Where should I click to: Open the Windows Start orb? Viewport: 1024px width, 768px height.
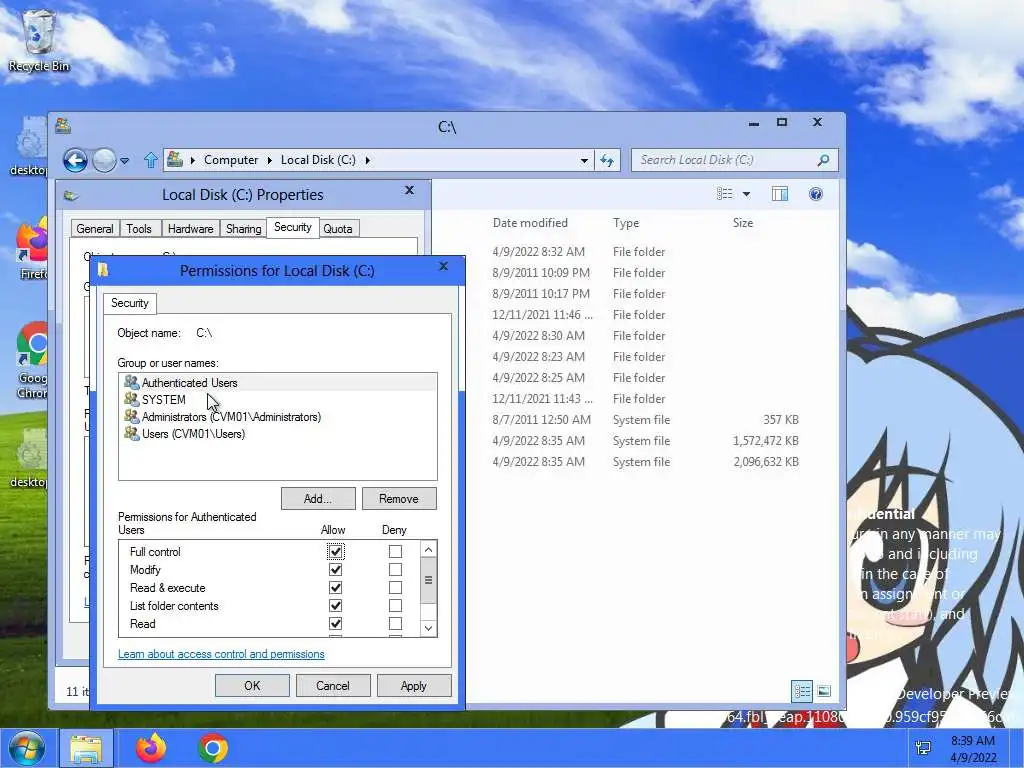pyautogui.click(x=26, y=748)
